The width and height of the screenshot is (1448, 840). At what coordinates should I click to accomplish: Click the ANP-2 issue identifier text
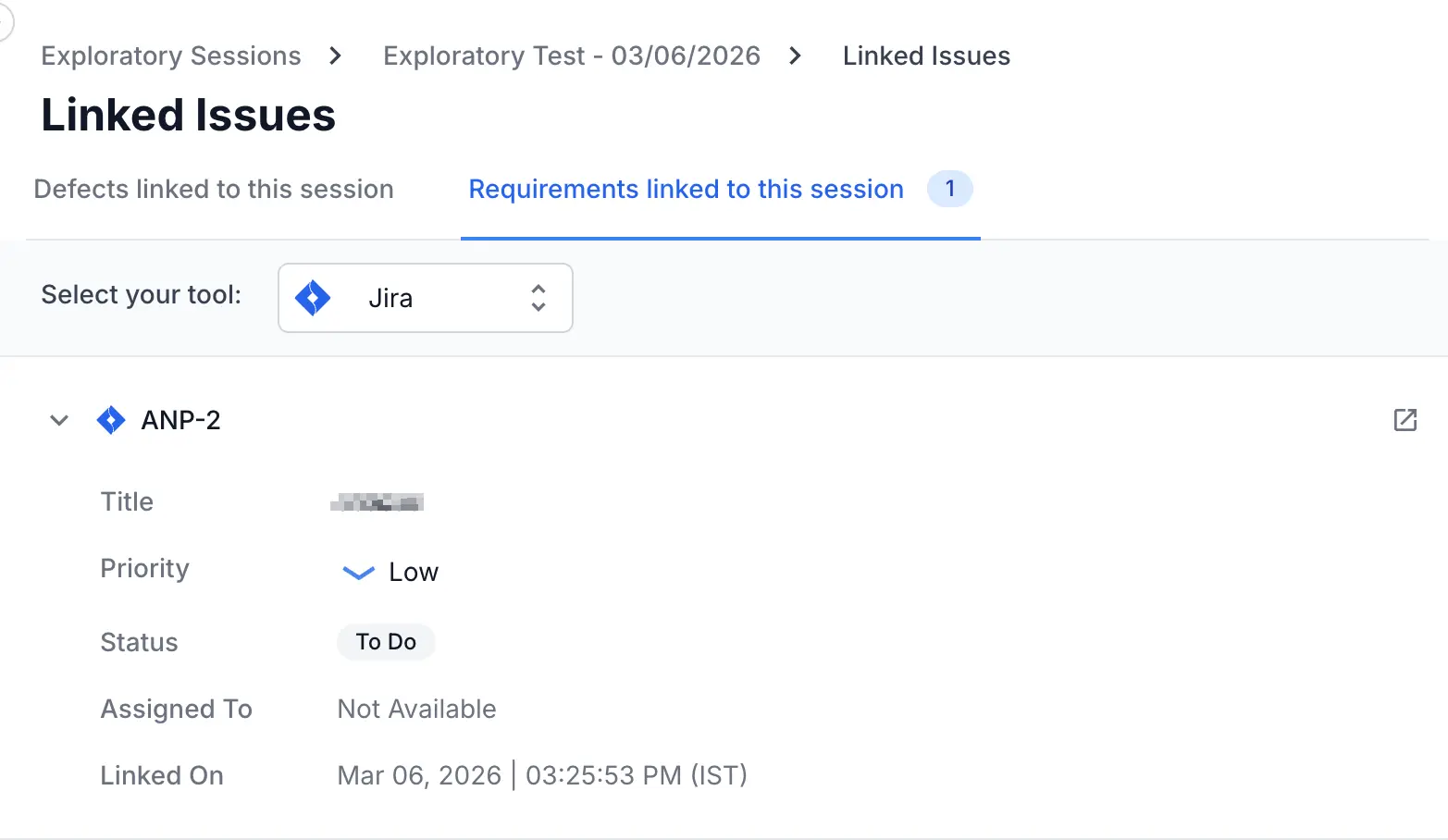point(181,420)
